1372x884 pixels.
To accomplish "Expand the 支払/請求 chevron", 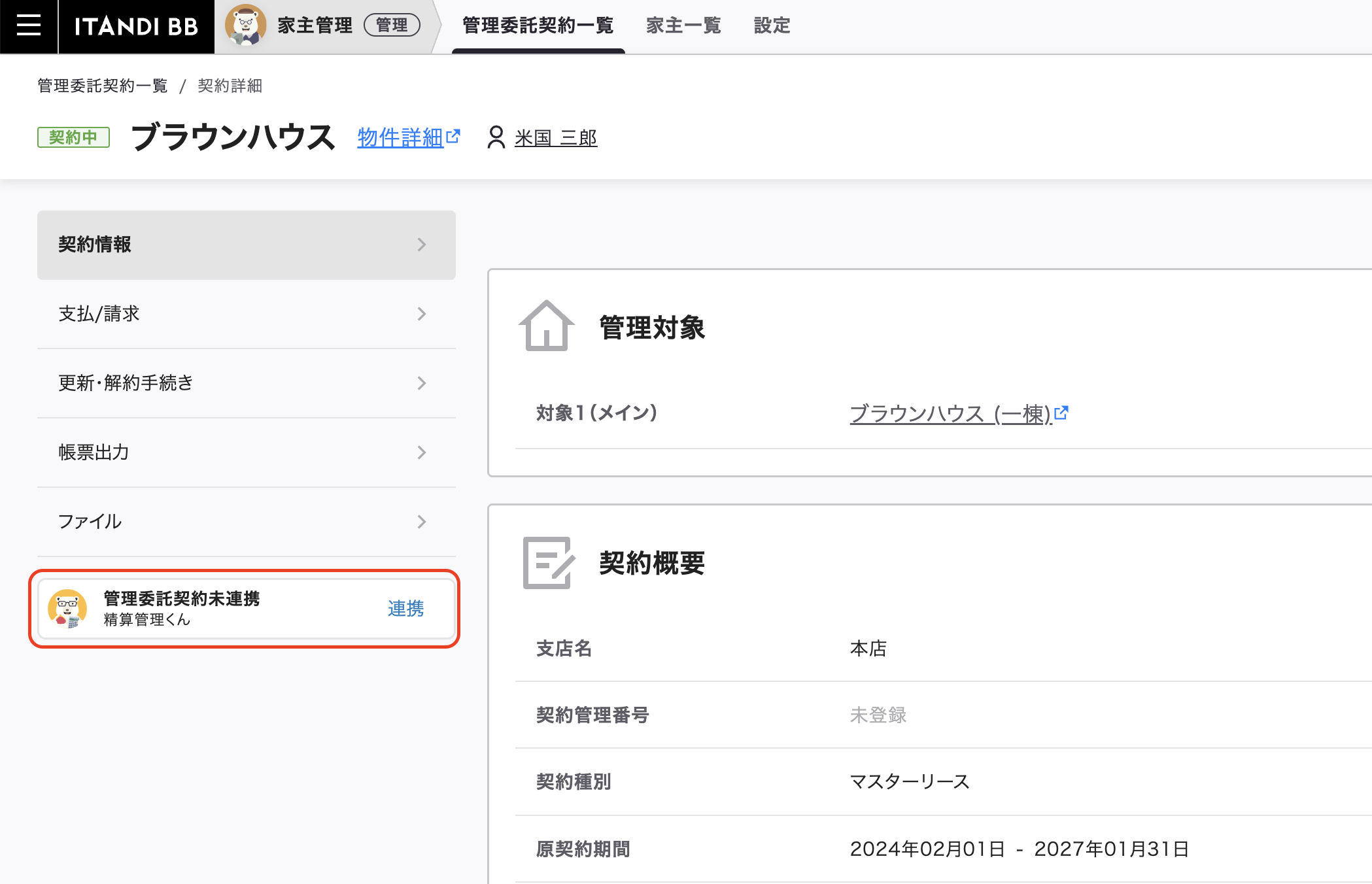I will tap(422, 314).
